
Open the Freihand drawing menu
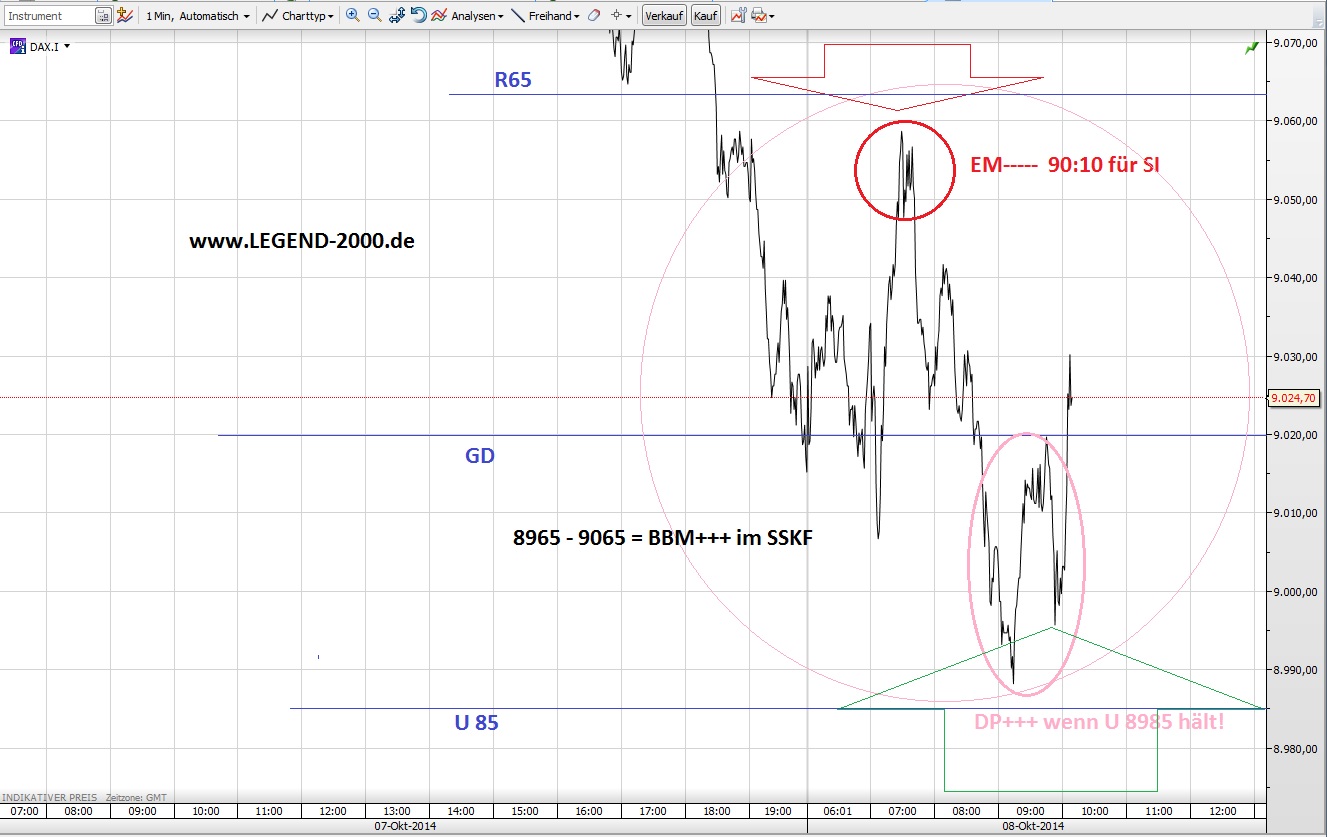(x=551, y=15)
